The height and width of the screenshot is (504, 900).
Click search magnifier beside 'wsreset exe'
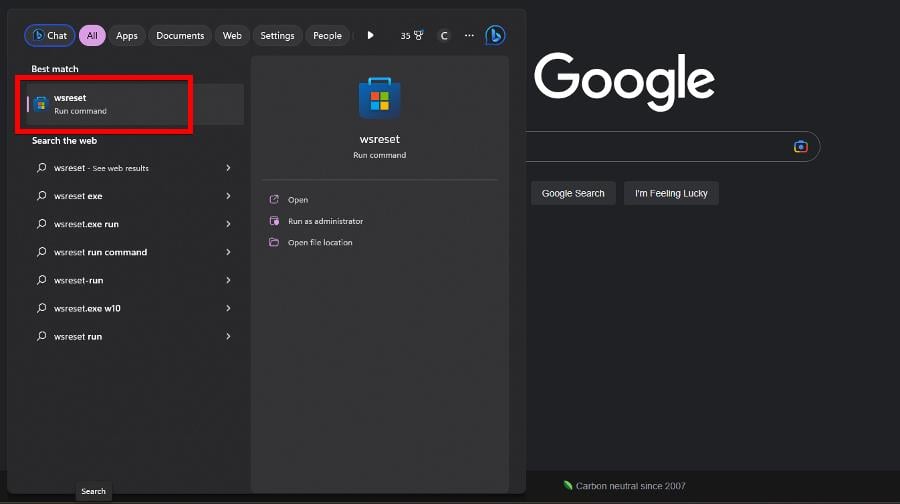41,196
